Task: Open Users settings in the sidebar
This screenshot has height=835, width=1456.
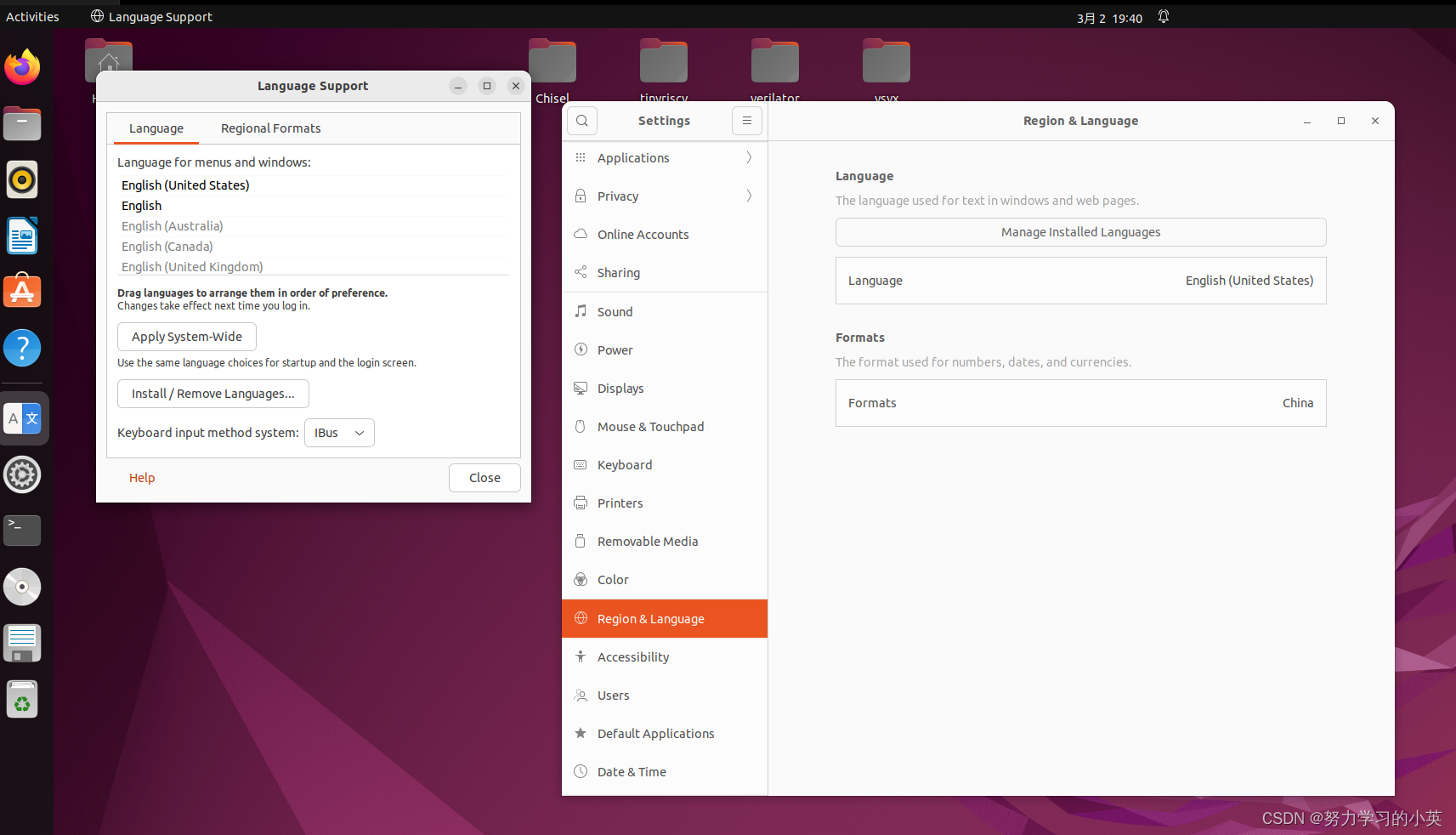Action: coord(613,695)
